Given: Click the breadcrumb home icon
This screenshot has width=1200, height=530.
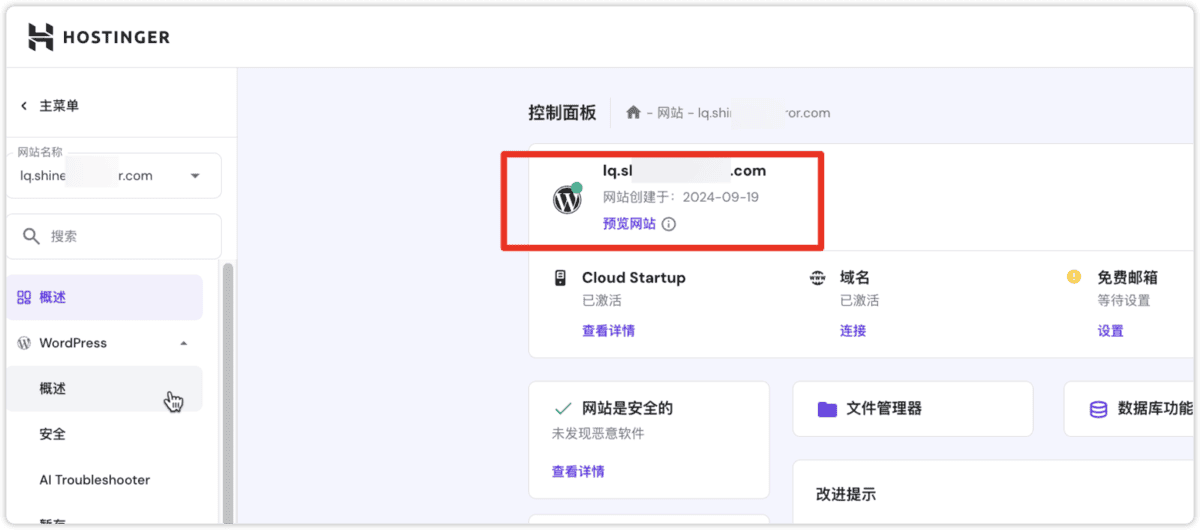Looking at the screenshot, I should (x=633, y=113).
